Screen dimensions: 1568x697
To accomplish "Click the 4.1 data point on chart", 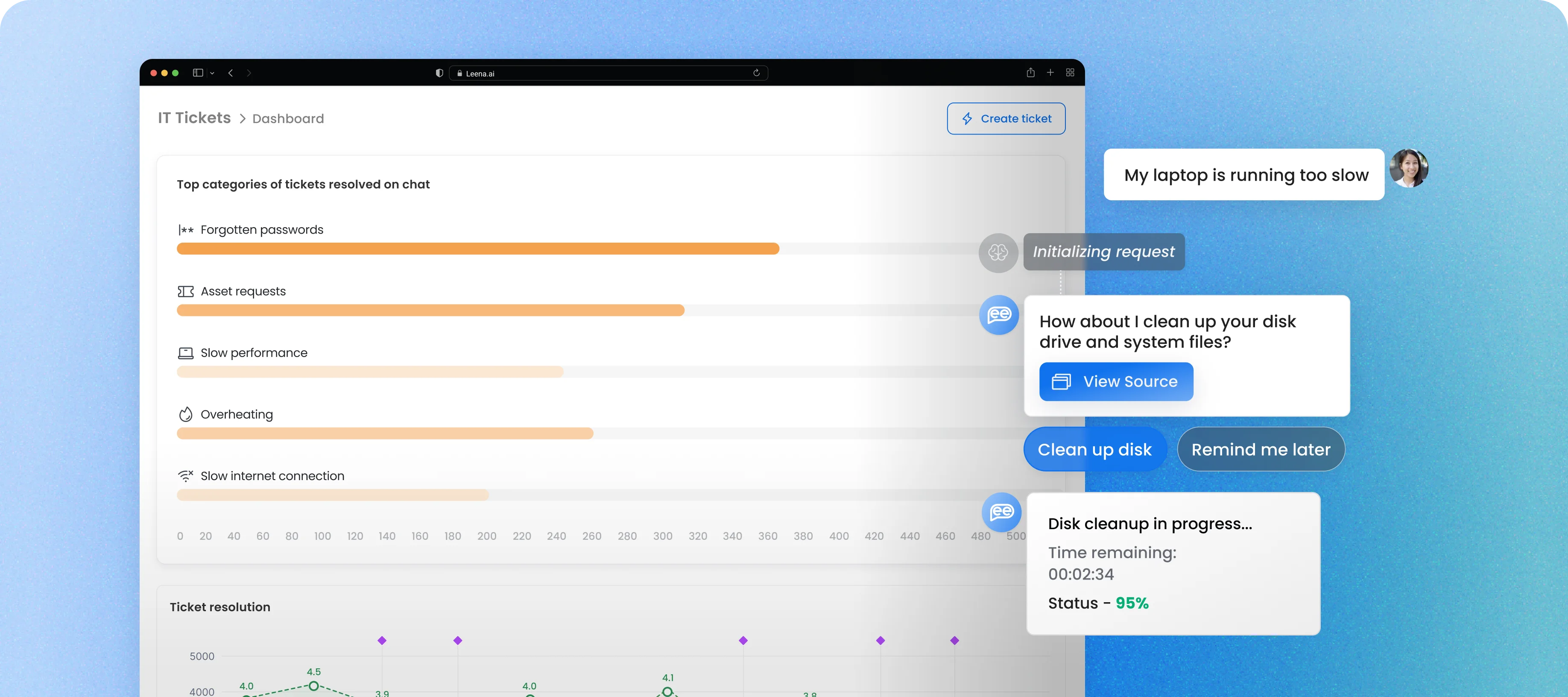I will (667, 691).
